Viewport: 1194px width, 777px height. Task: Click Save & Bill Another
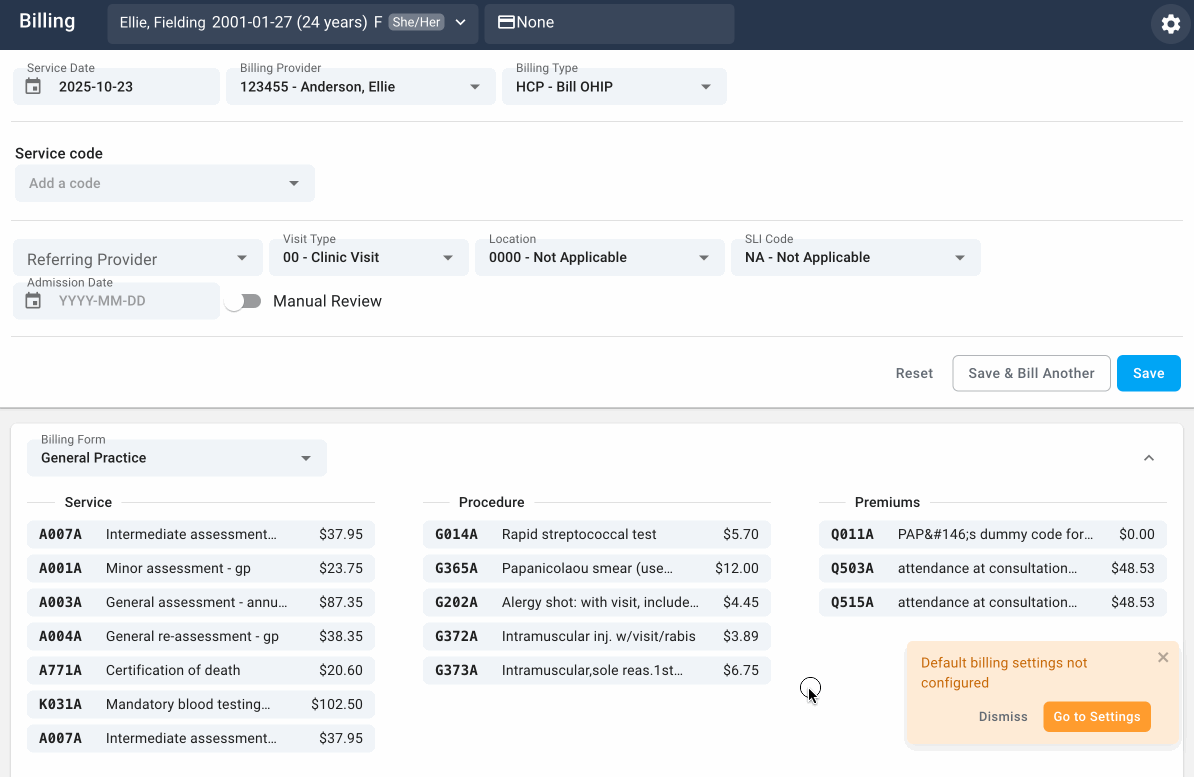tap(1031, 373)
